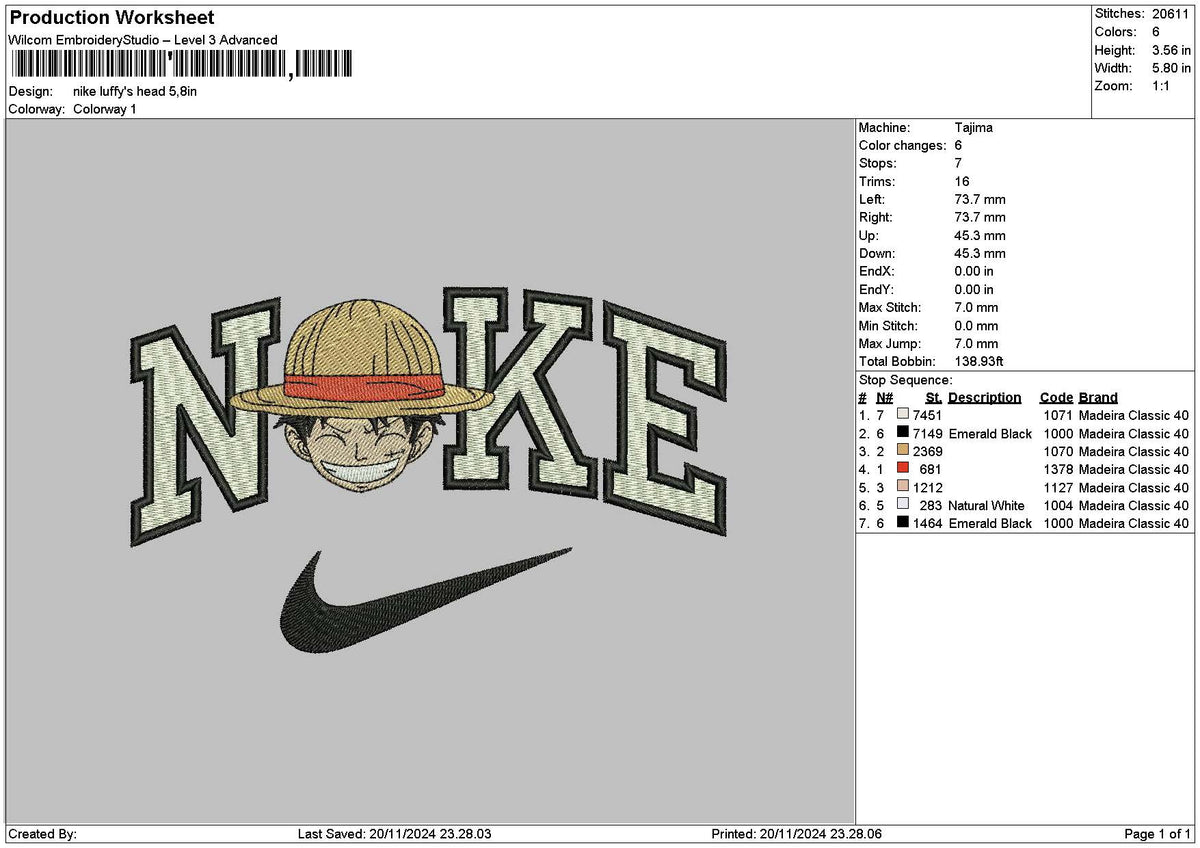Click the "Brand" column header

1098,397
